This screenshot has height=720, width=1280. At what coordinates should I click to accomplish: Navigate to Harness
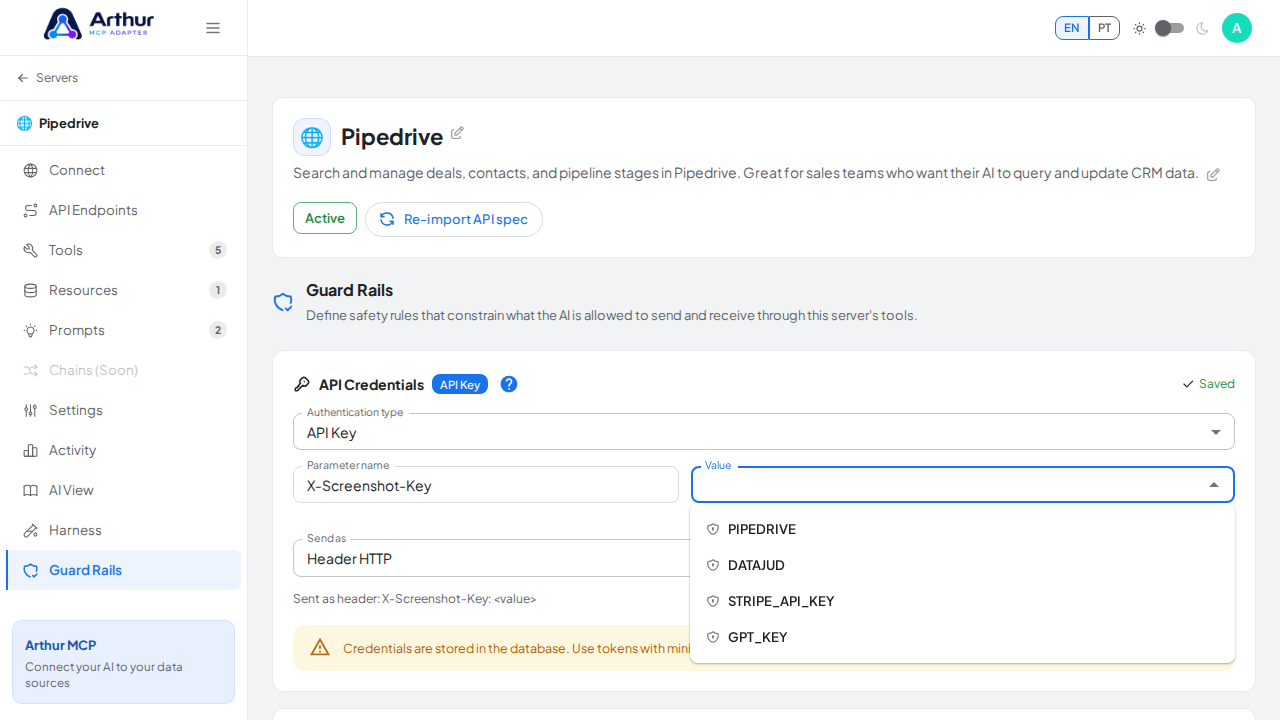pyautogui.click(x=124, y=530)
